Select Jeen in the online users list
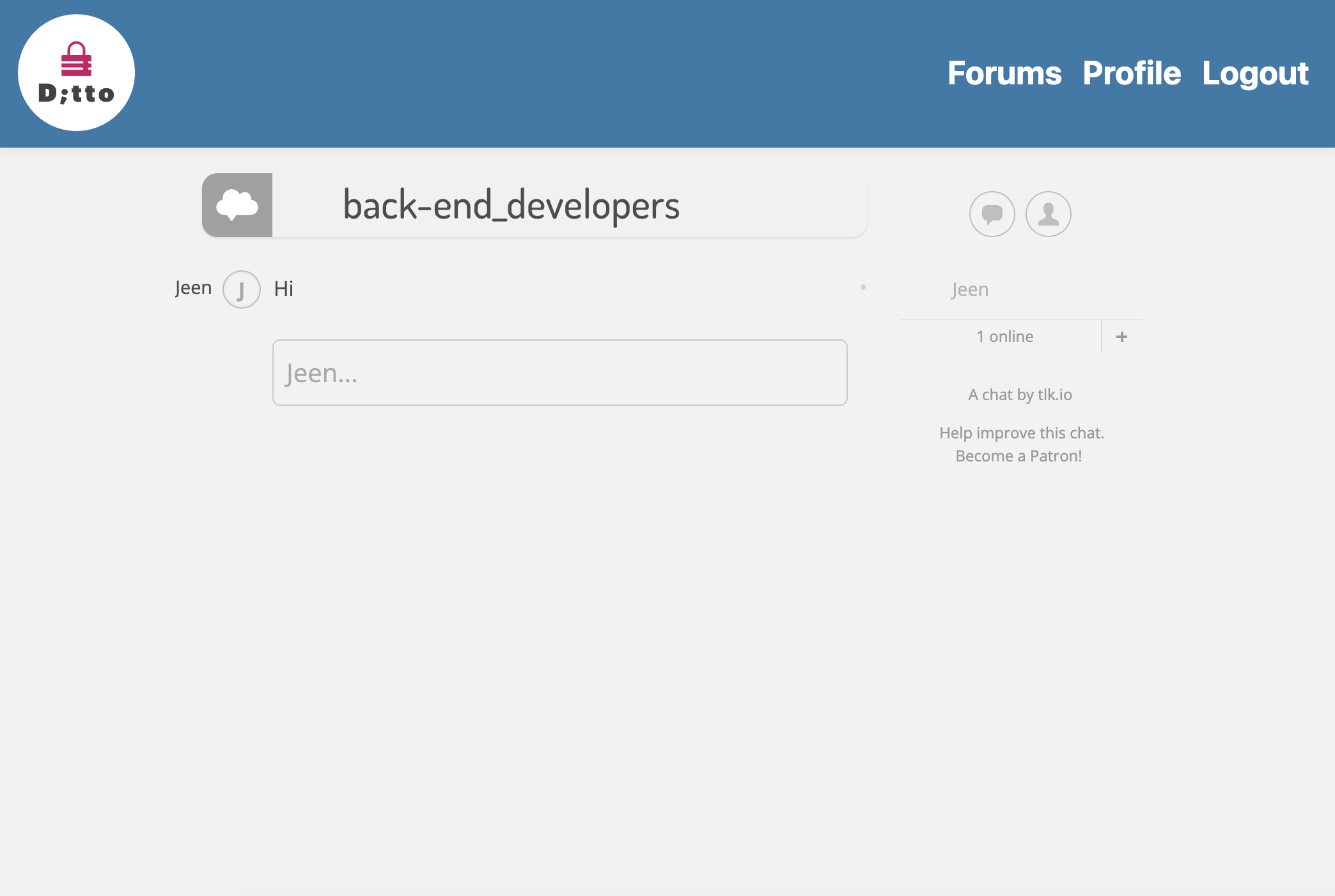The image size is (1335, 896). point(969,290)
